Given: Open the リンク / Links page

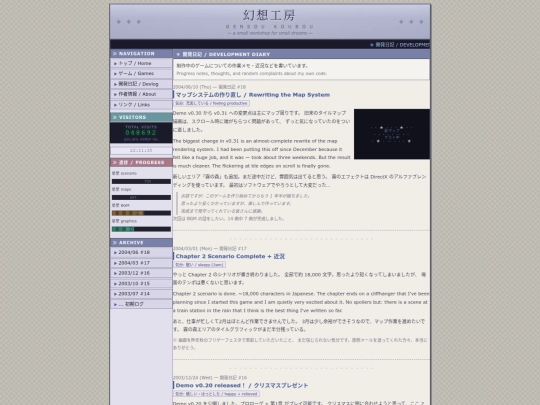Looking at the screenshot, I should (141, 105).
